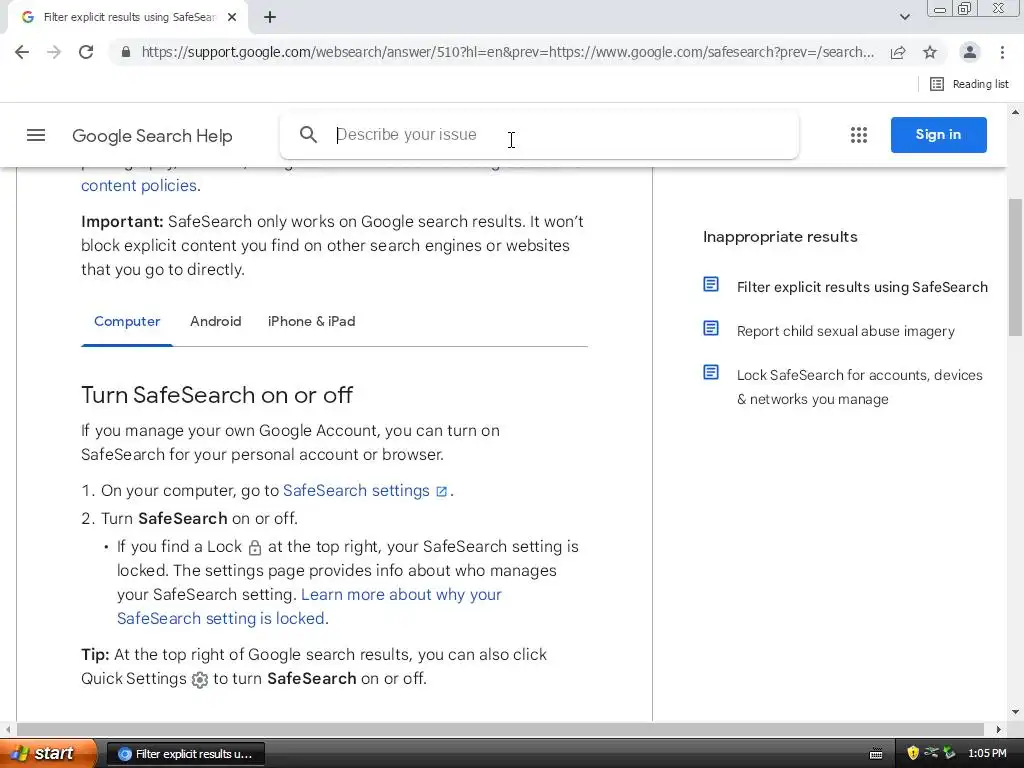Click article icon beside Report child imagery

coord(711,328)
